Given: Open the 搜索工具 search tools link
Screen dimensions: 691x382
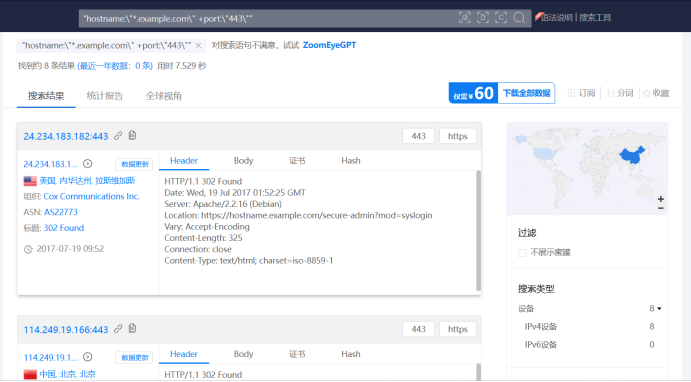Looking at the screenshot, I should (x=595, y=18).
